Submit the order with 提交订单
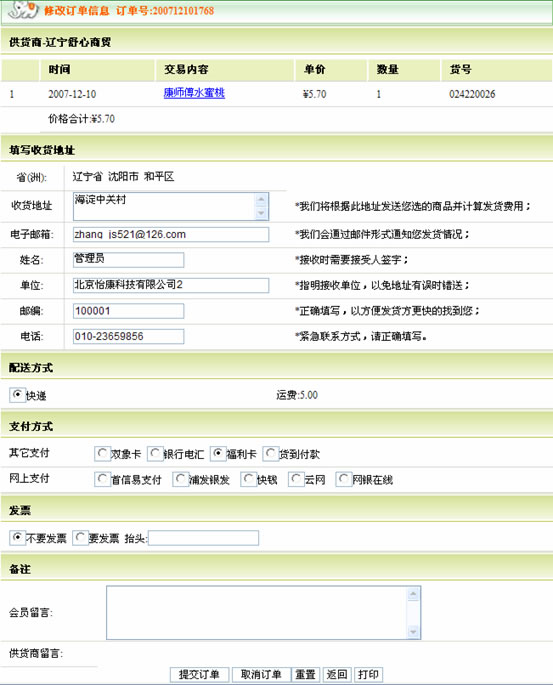The height and width of the screenshot is (685, 553). click(x=199, y=675)
